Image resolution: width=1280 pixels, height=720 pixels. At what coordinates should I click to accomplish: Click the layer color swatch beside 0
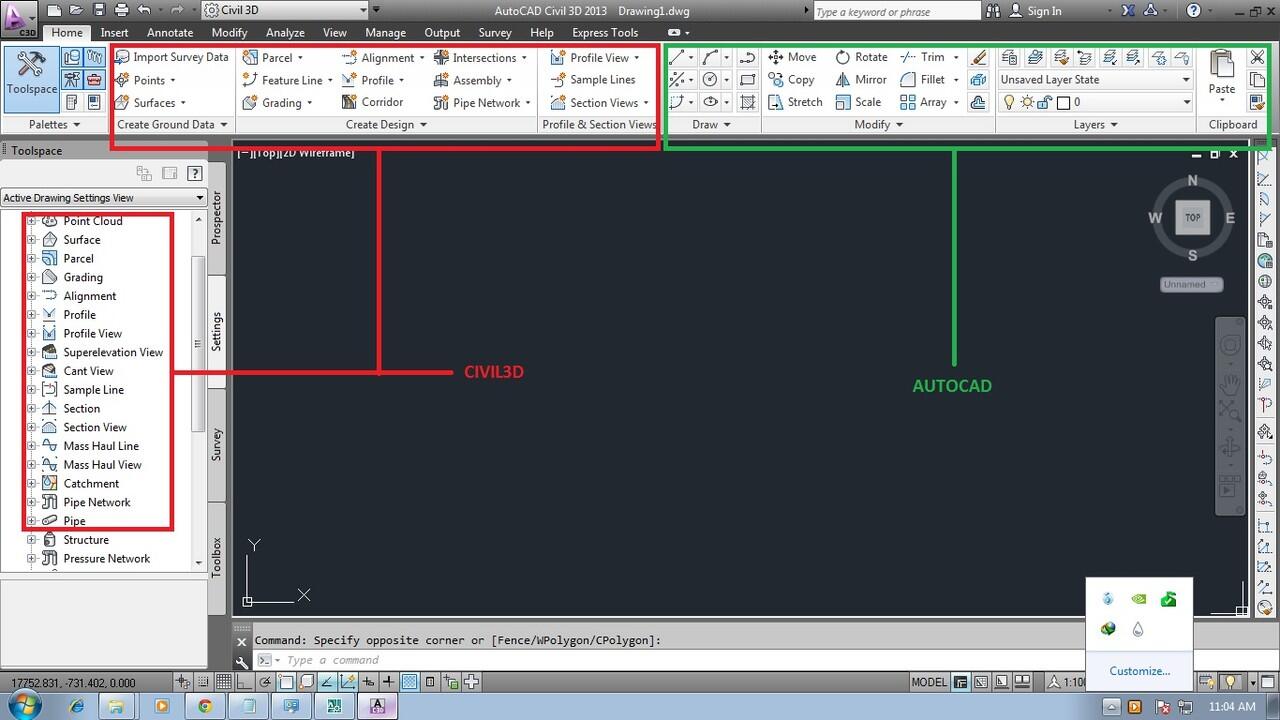point(1064,102)
